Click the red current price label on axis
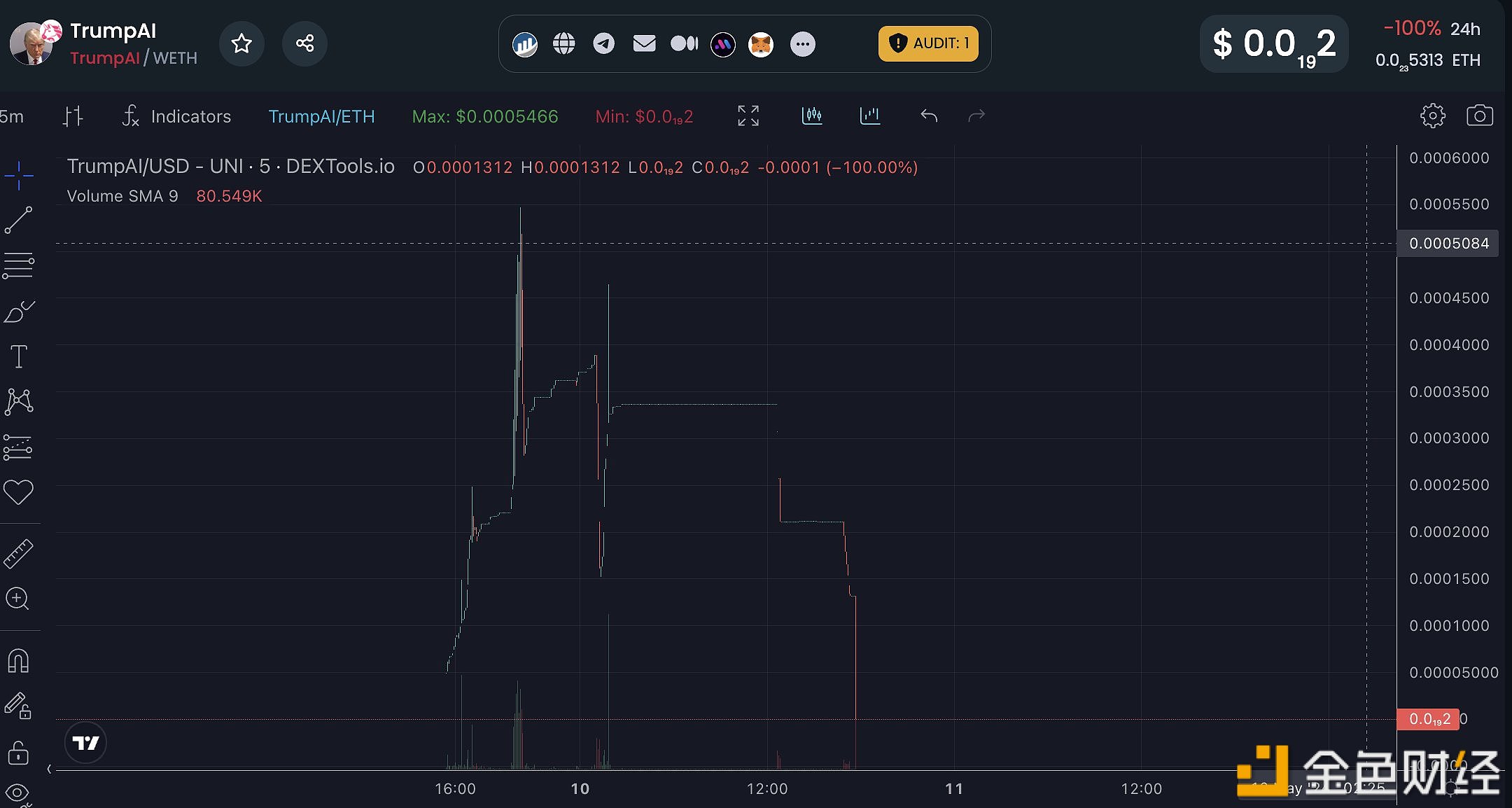The width and height of the screenshot is (1512, 808). pos(1428,719)
